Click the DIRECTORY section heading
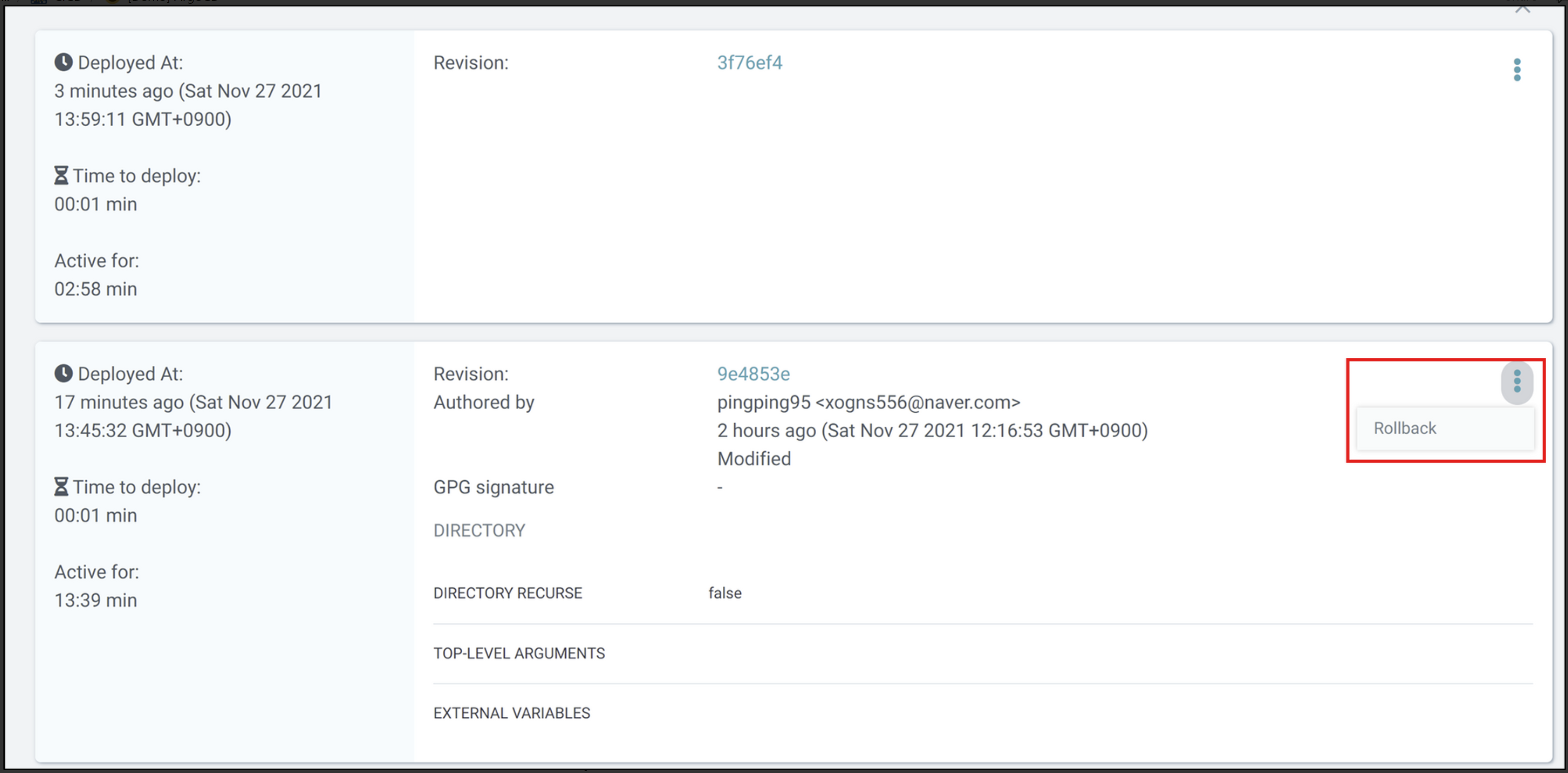The image size is (1568, 773). point(479,530)
